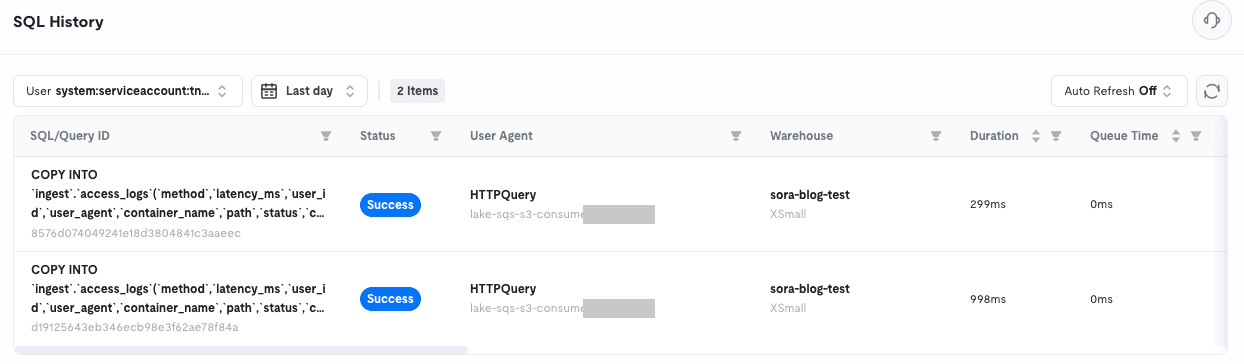Image resolution: width=1244 pixels, height=364 pixels.
Task: Open filter for Warehouse column
Action: pyautogui.click(x=936, y=136)
